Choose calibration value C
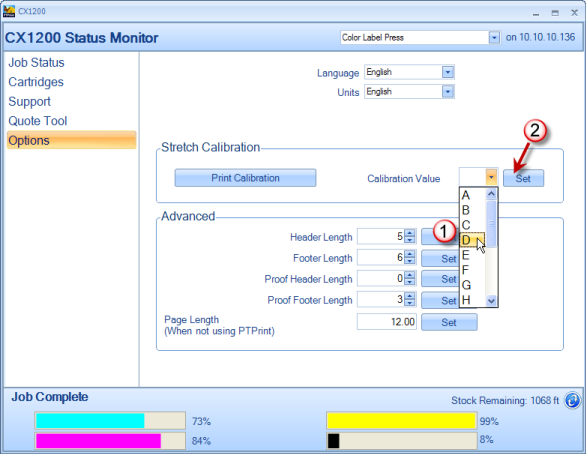This screenshot has height=454, width=586. [x=472, y=225]
